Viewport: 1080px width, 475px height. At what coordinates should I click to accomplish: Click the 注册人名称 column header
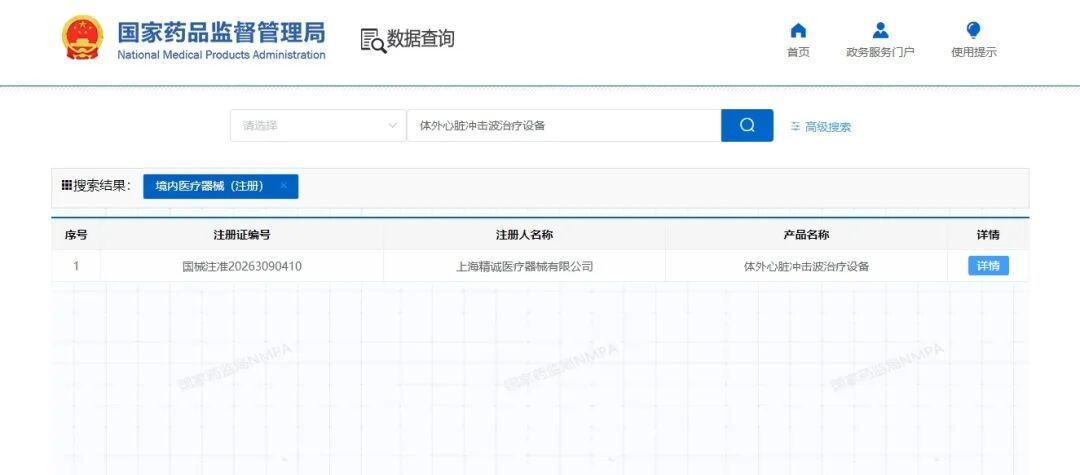coord(524,235)
